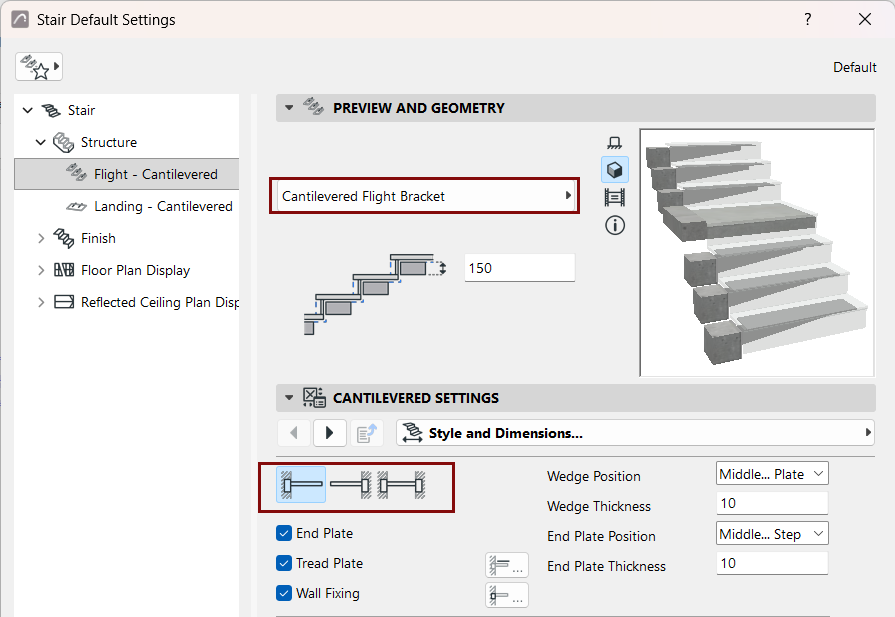The height and width of the screenshot is (617, 895).
Task: Expand Reflected Ceiling Plan Display node
Action: (41, 302)
